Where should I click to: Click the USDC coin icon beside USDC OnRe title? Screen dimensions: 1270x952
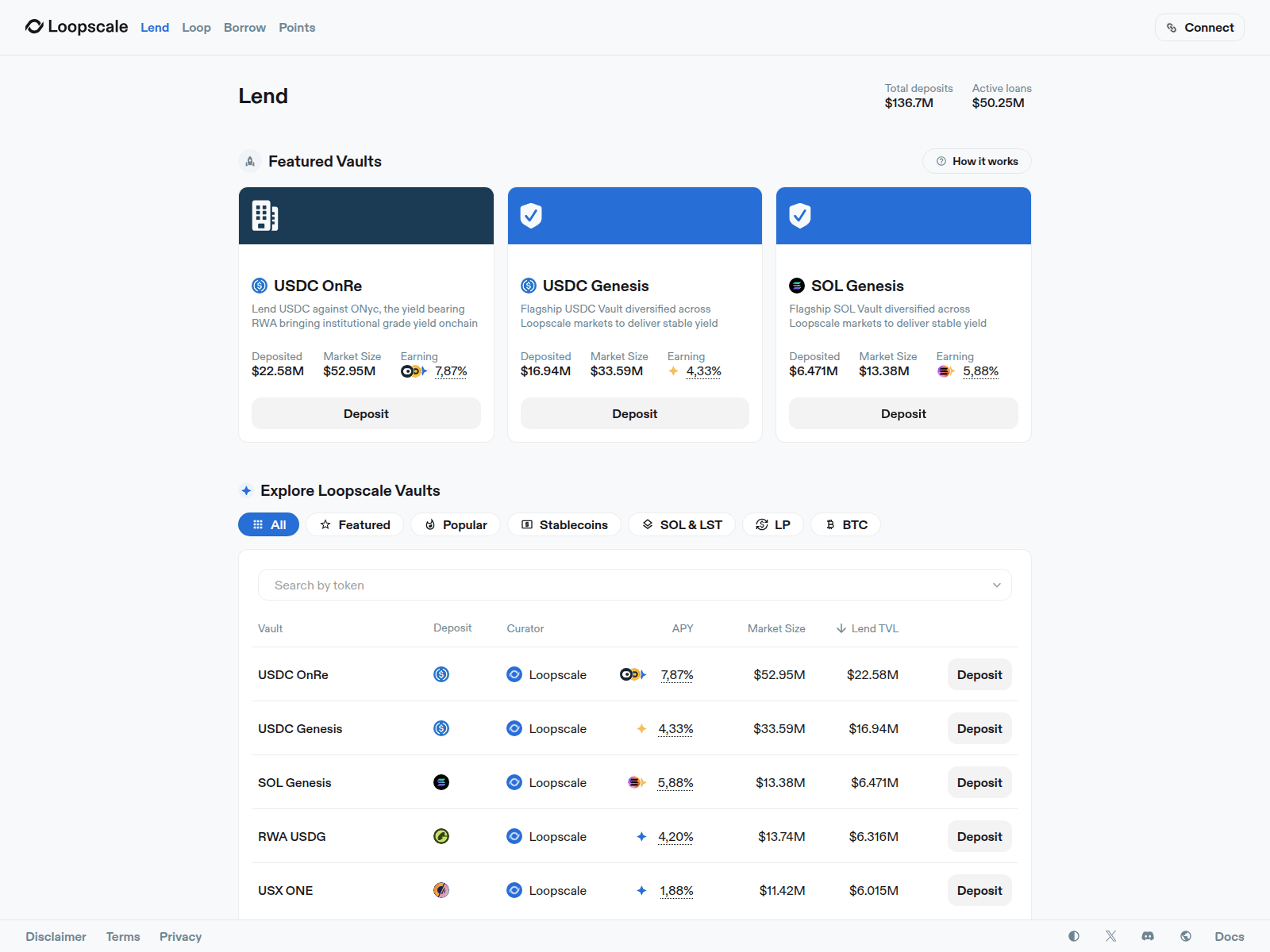tap(260, 286)
